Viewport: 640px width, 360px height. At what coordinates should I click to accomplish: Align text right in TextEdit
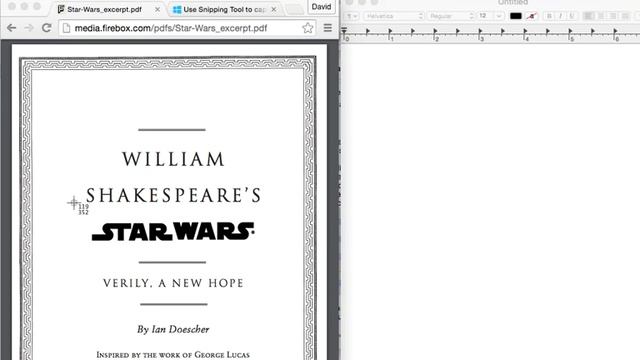point(613,16)
